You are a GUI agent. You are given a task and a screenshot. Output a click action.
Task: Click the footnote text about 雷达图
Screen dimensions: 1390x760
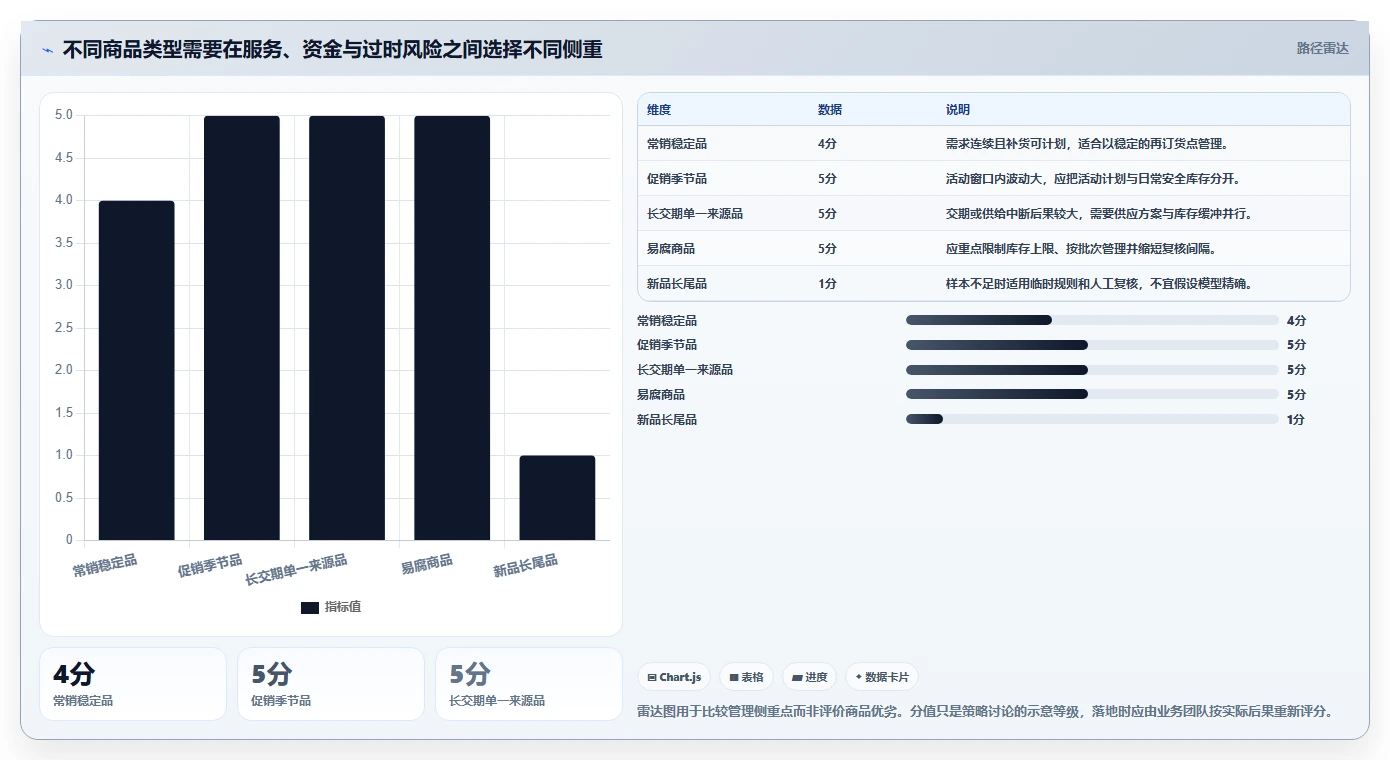click(x=987, y=711)
